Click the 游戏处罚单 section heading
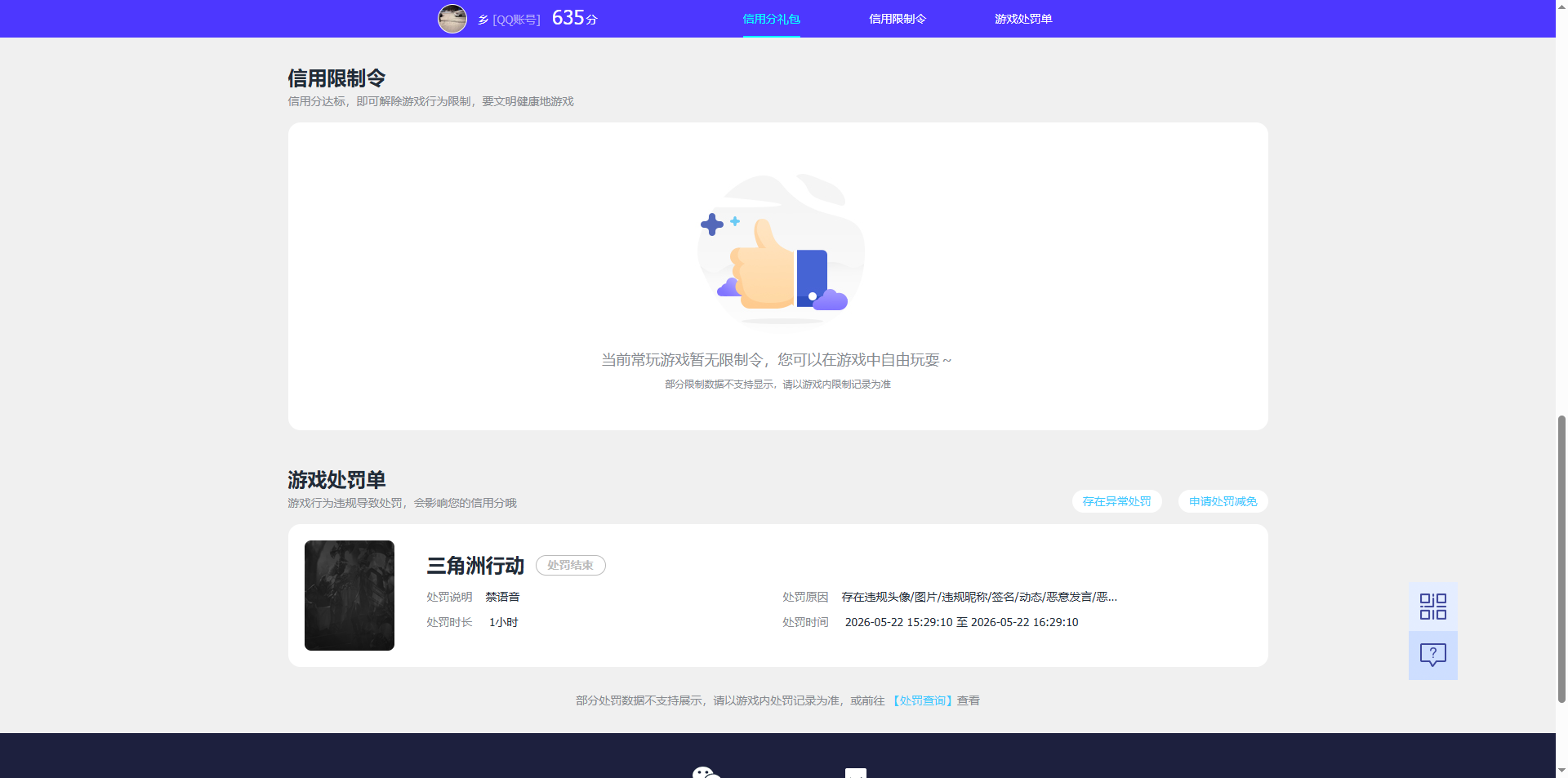The width and height of the screenshot is (1568, 778). point(336,480)
